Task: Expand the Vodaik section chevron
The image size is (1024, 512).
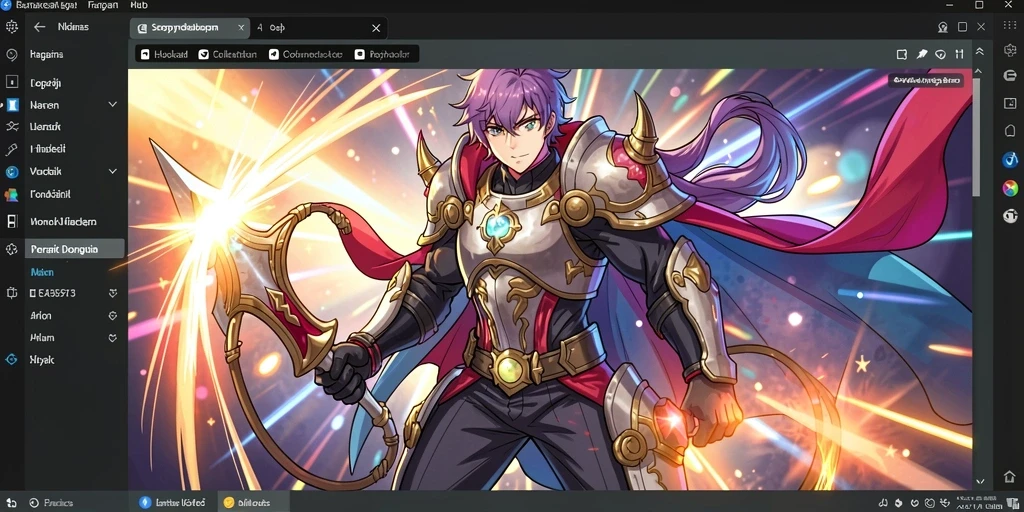Action: [112, 171]
